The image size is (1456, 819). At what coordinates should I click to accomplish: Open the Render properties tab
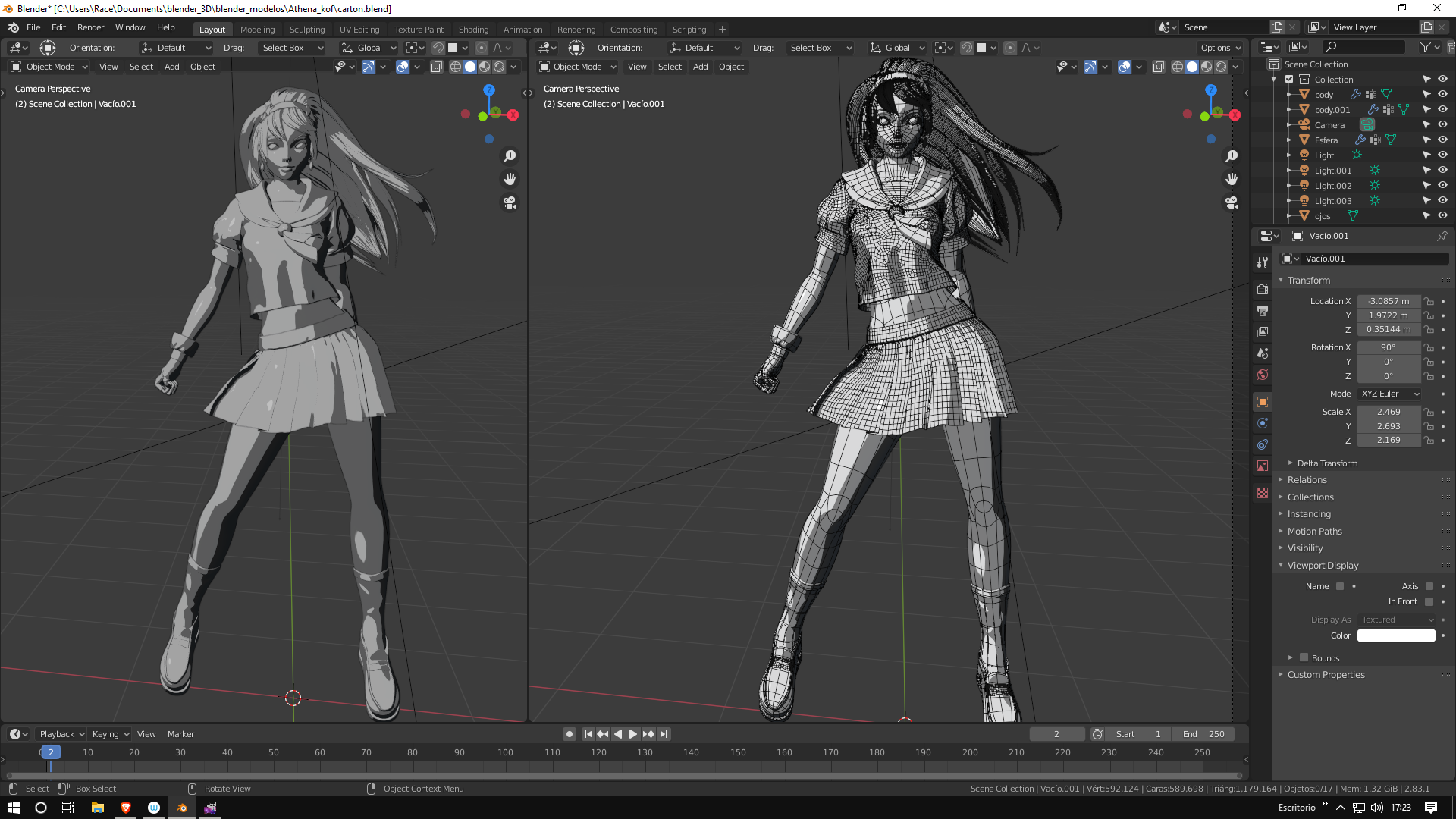[1262, 290]
